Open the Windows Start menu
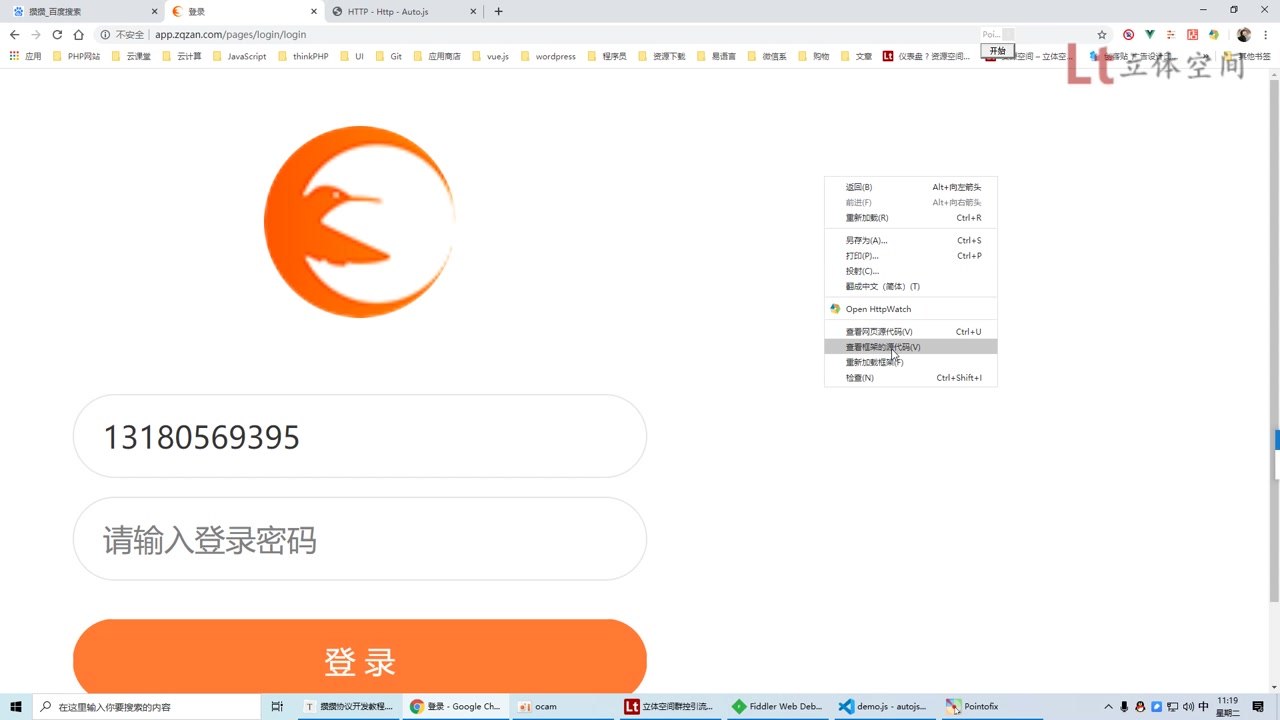Screen dimensions: 1280x720 [16, 706]
